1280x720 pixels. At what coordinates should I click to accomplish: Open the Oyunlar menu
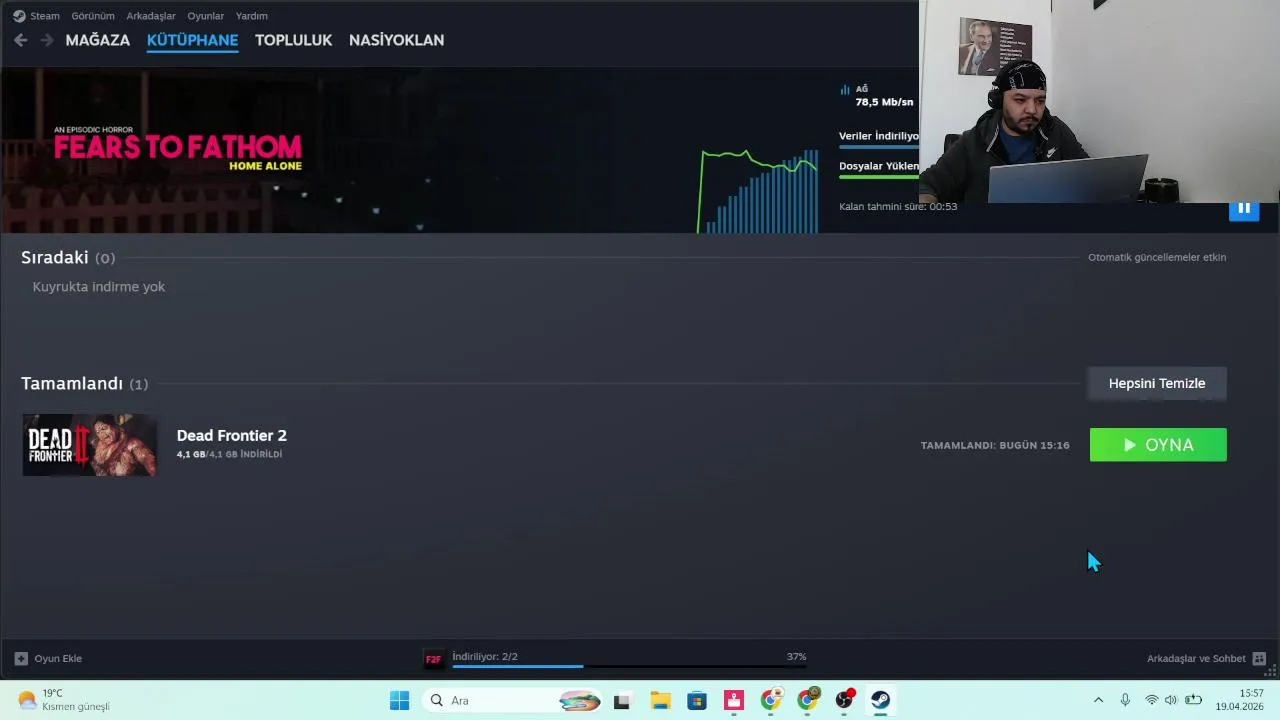tap(206, 16)
